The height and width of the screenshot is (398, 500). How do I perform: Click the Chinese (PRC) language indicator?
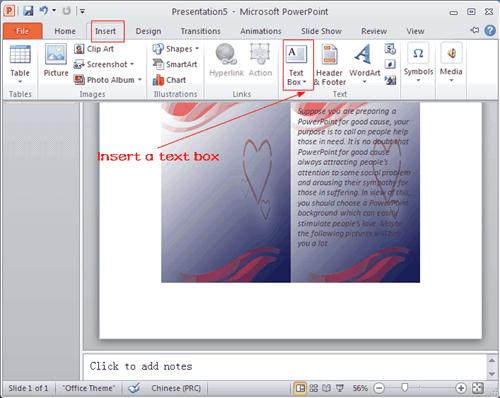[176, 388]
